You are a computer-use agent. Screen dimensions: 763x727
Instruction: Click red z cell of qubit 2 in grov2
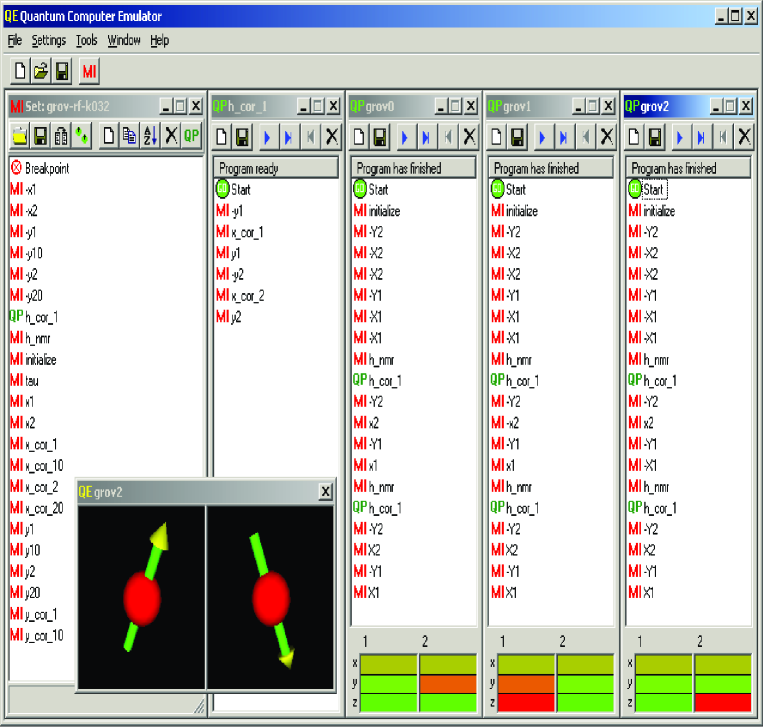pos(722,700)
